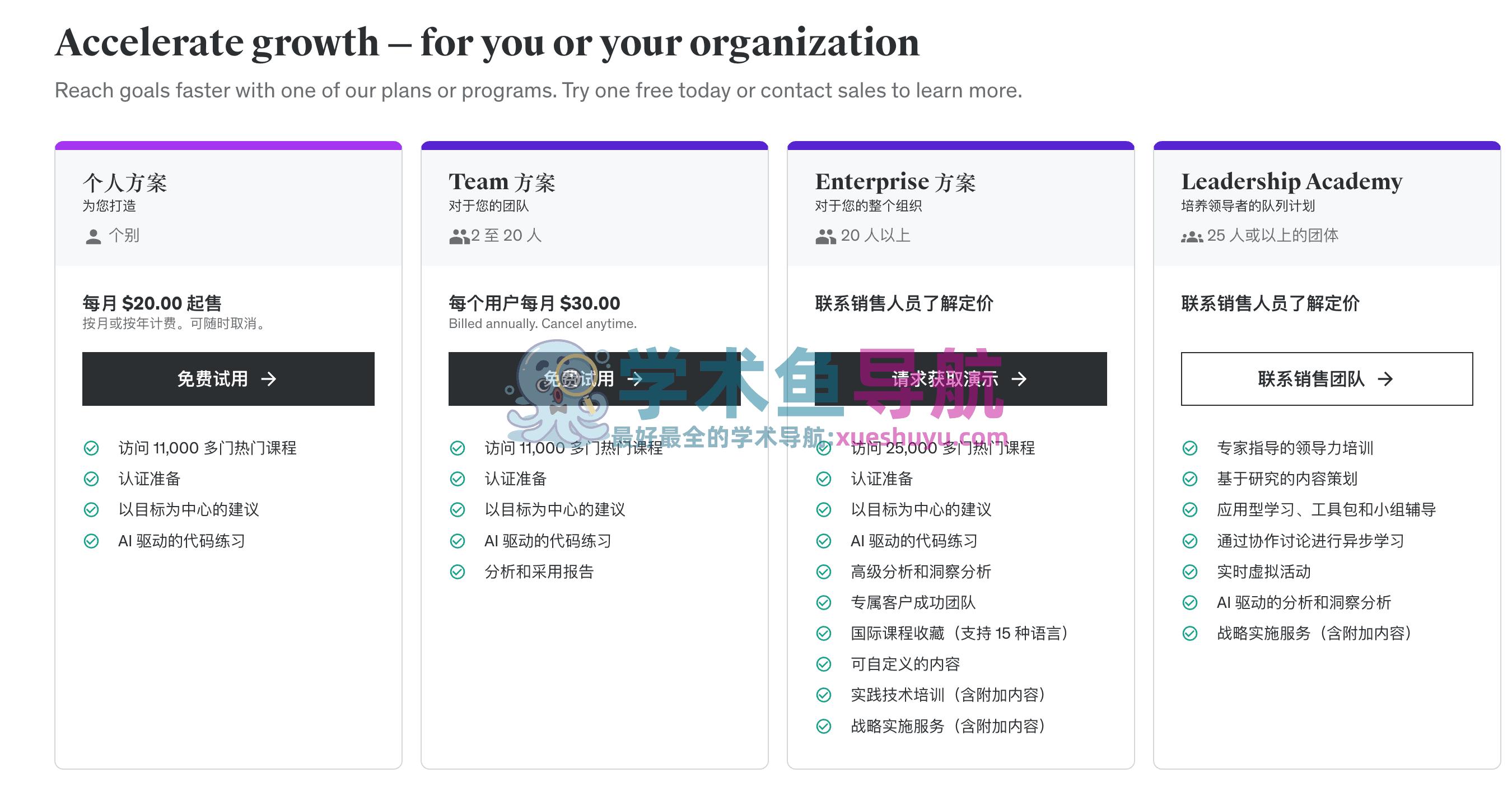Click the checkmark beside 实时虚拟活动
1512x787 pixels.
1190,571
